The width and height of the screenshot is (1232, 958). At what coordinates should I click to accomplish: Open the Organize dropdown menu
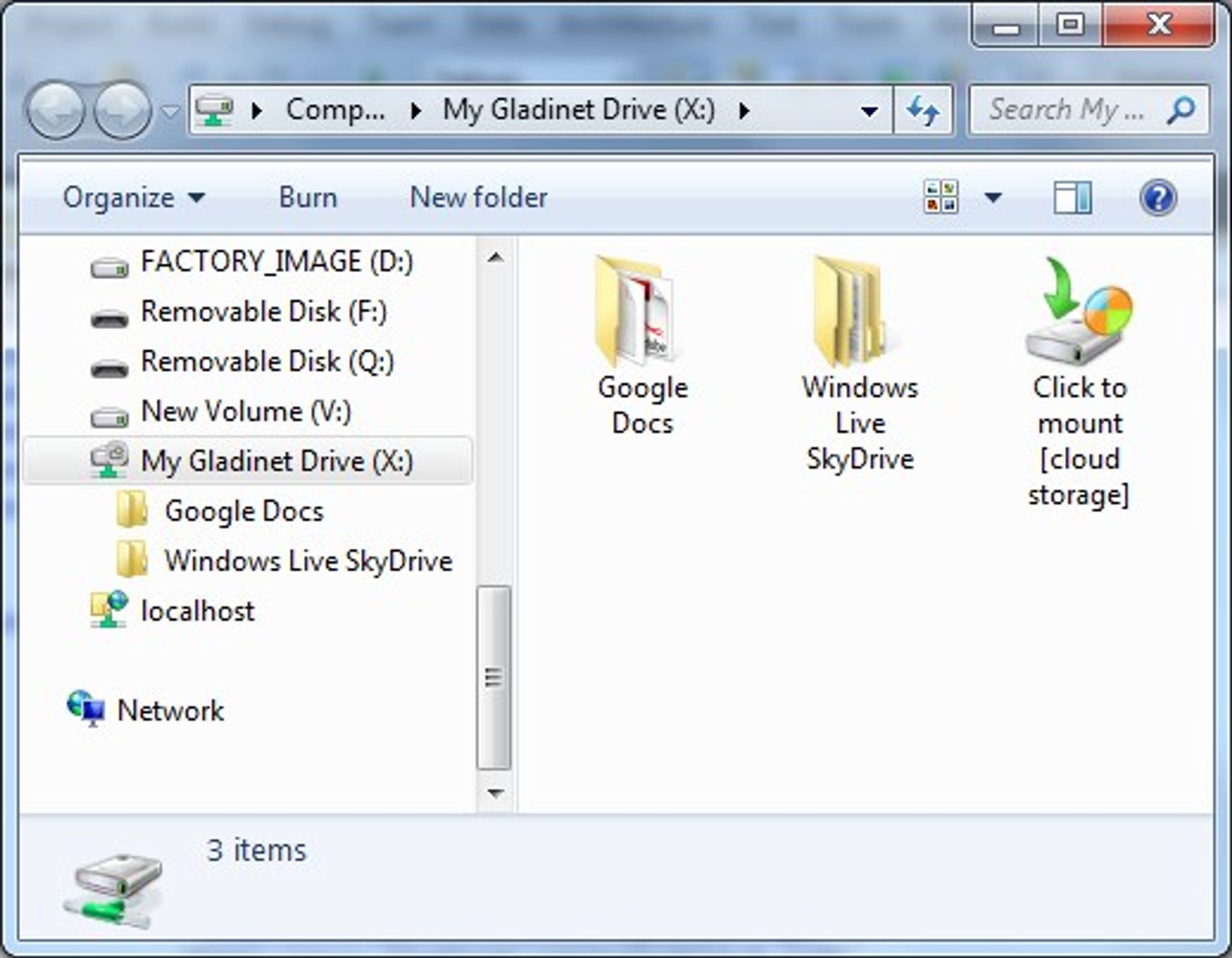(134, 198)
